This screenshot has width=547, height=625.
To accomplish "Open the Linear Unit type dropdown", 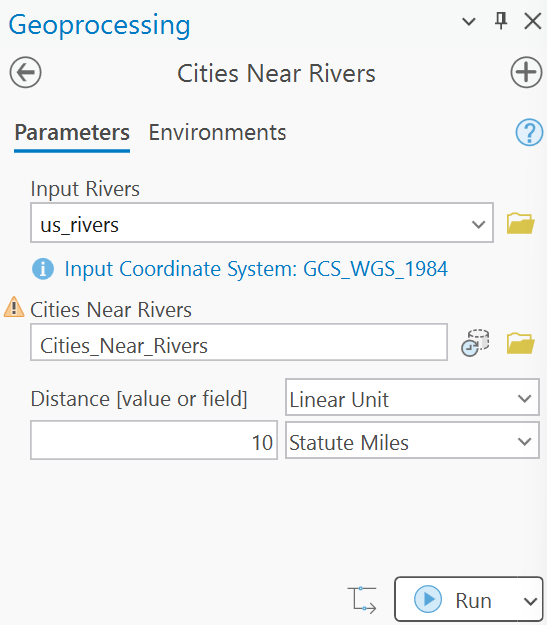I will (x=412, y=397).
